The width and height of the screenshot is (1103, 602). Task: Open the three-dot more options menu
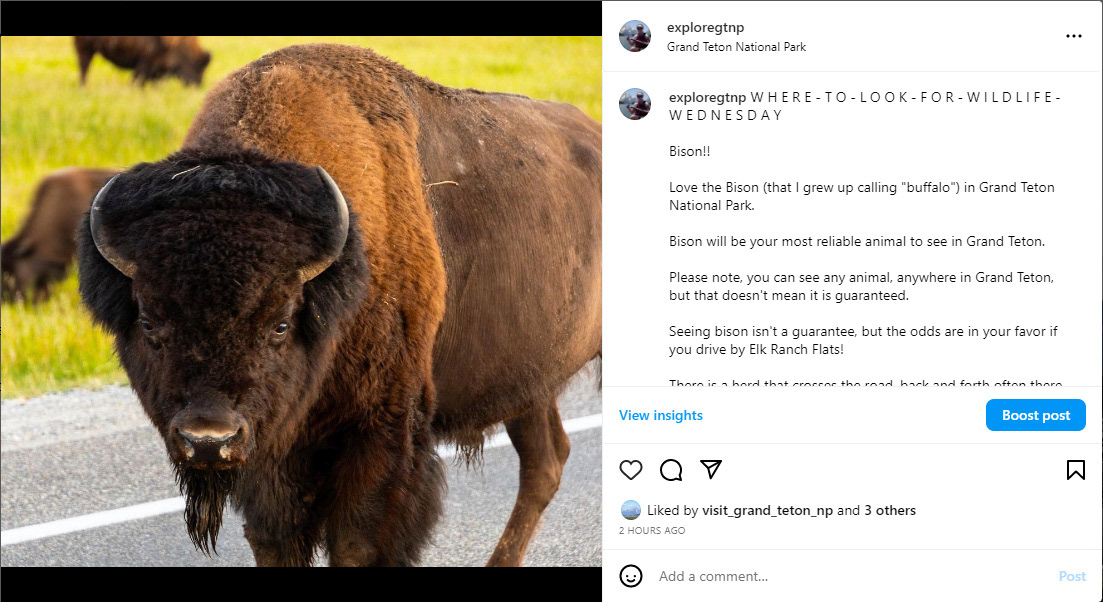(1074, 36)
